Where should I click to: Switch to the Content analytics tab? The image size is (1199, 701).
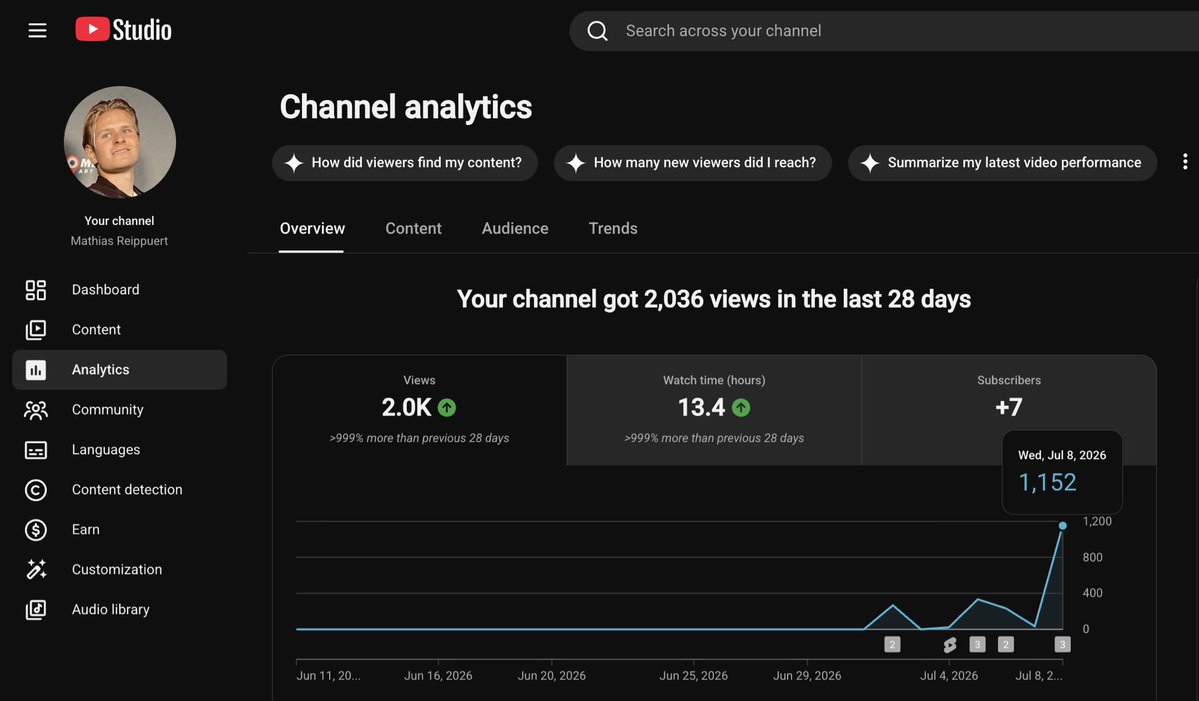(413, 229)
